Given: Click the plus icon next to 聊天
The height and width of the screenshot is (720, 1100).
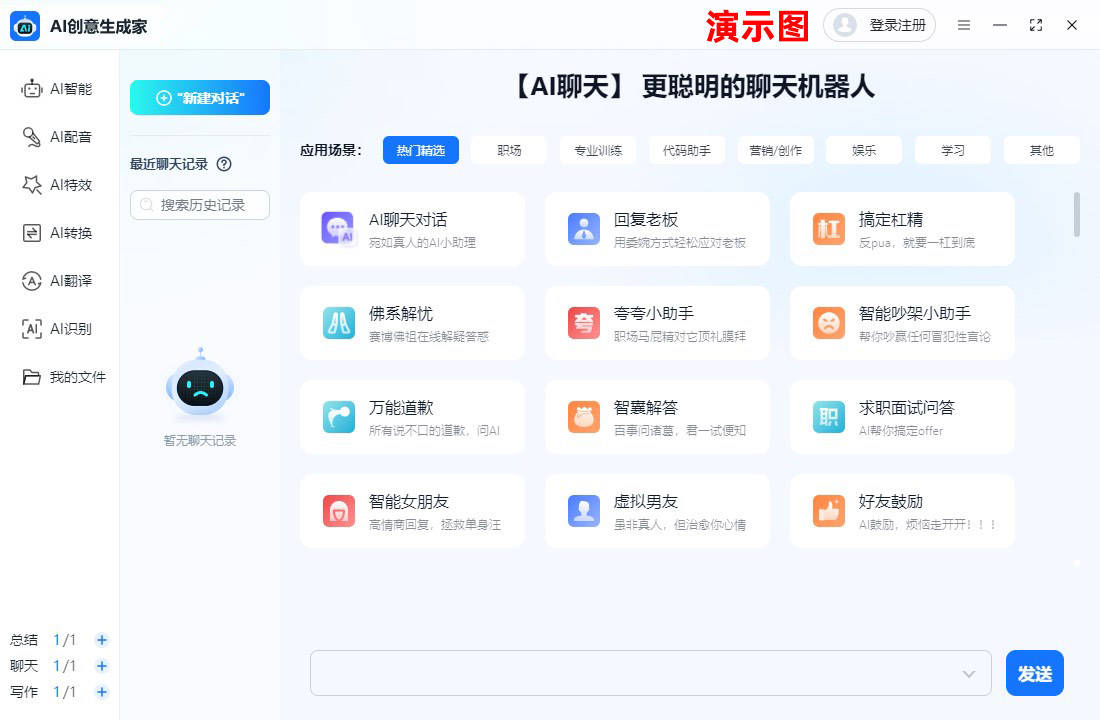Looking at the screenshot, I should 101,665.
